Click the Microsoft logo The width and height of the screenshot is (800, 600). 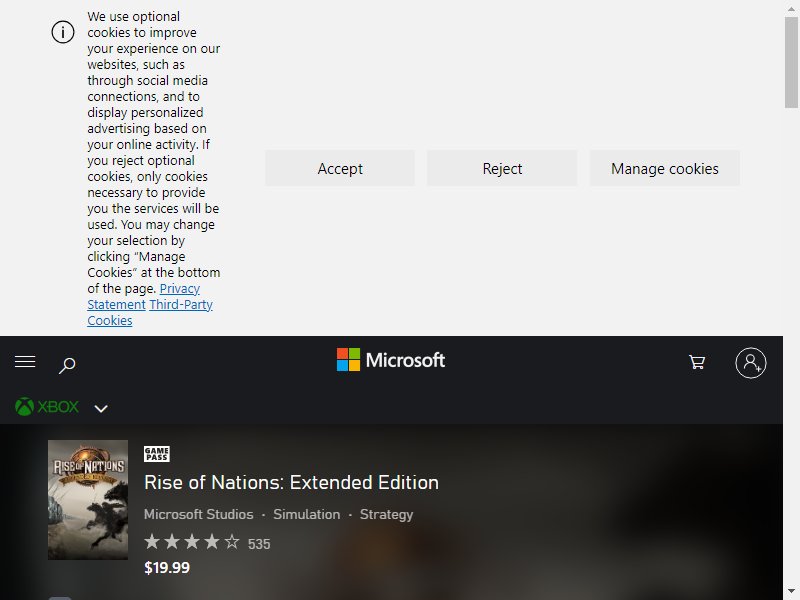(391, 360)
